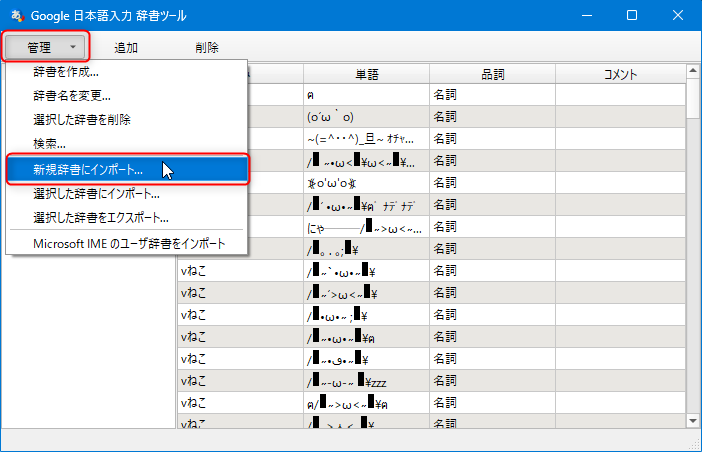Viewport: 702px width, 452px height.
Task: Choose 選択した辞書にインポート... entry
Action: click(x=126, y=194)
